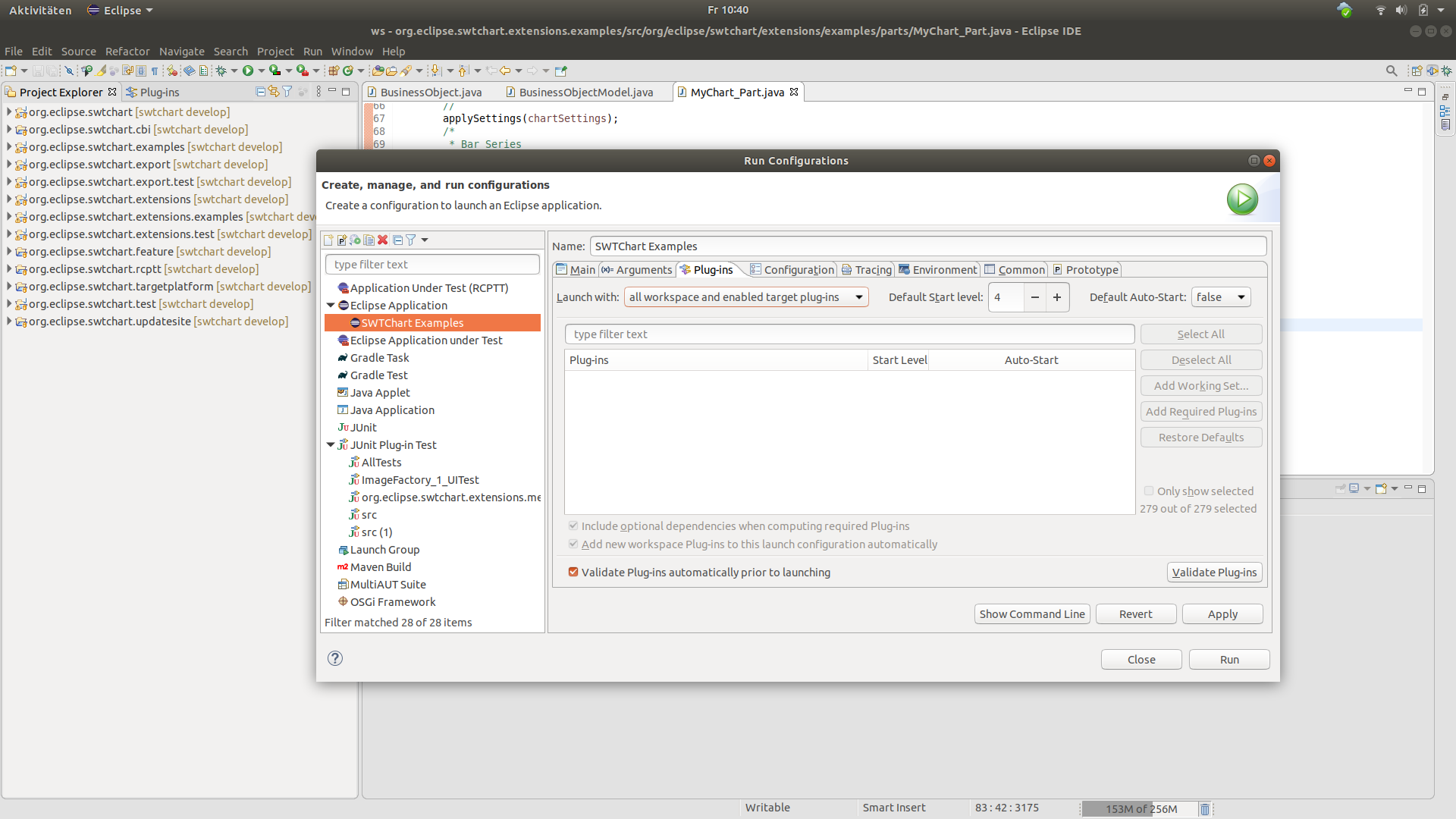Viewport: 1456px width, 819px height.
Task: Click the Revert button
Action: tap(1136, 614)
